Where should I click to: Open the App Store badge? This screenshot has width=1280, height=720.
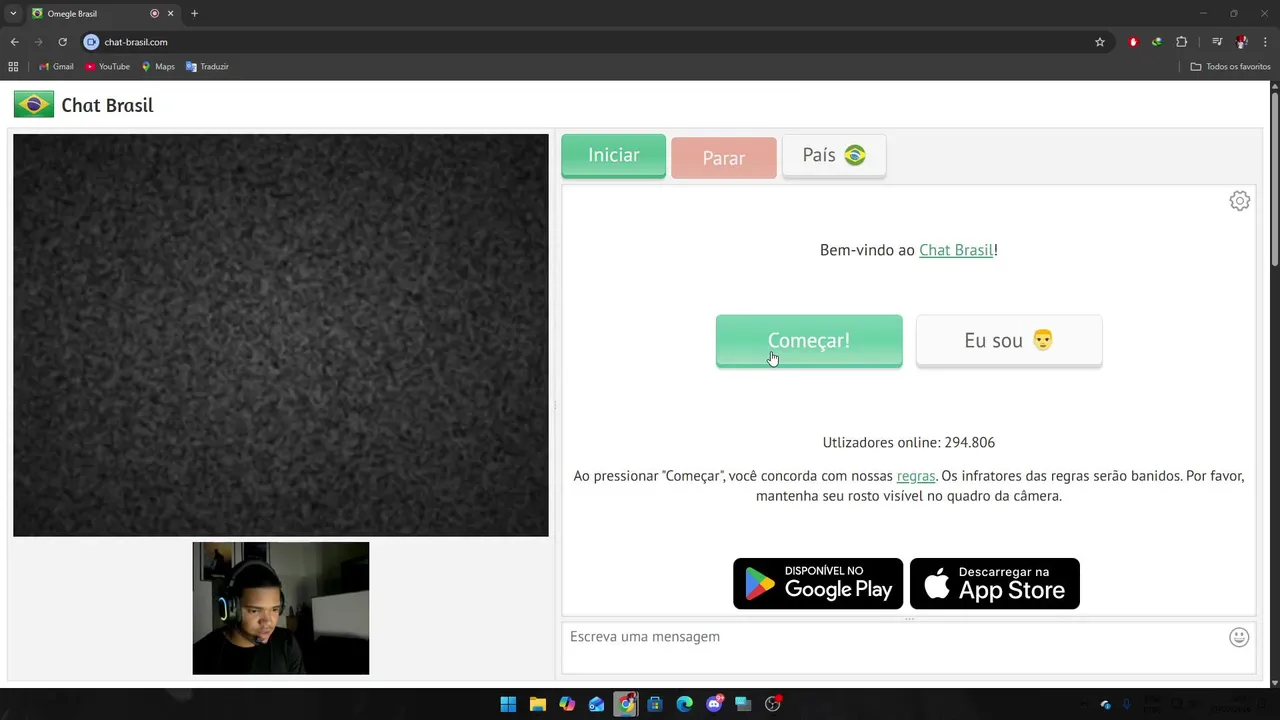(x=995, y=584)
